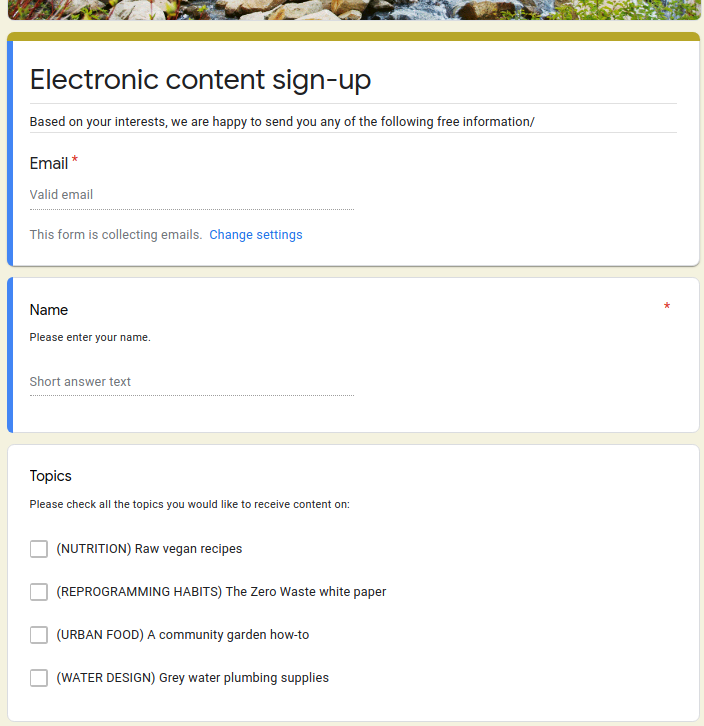Viewport: 704px width, 726px height.
Task: Click the 'Please check all the topics' description
Action: tap(189, 504)
